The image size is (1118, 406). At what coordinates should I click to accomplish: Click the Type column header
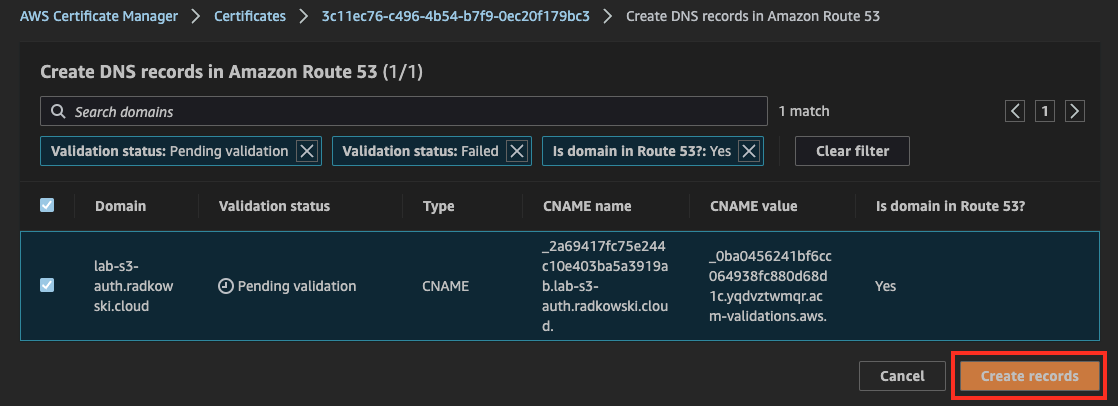(x=439, y=206)
